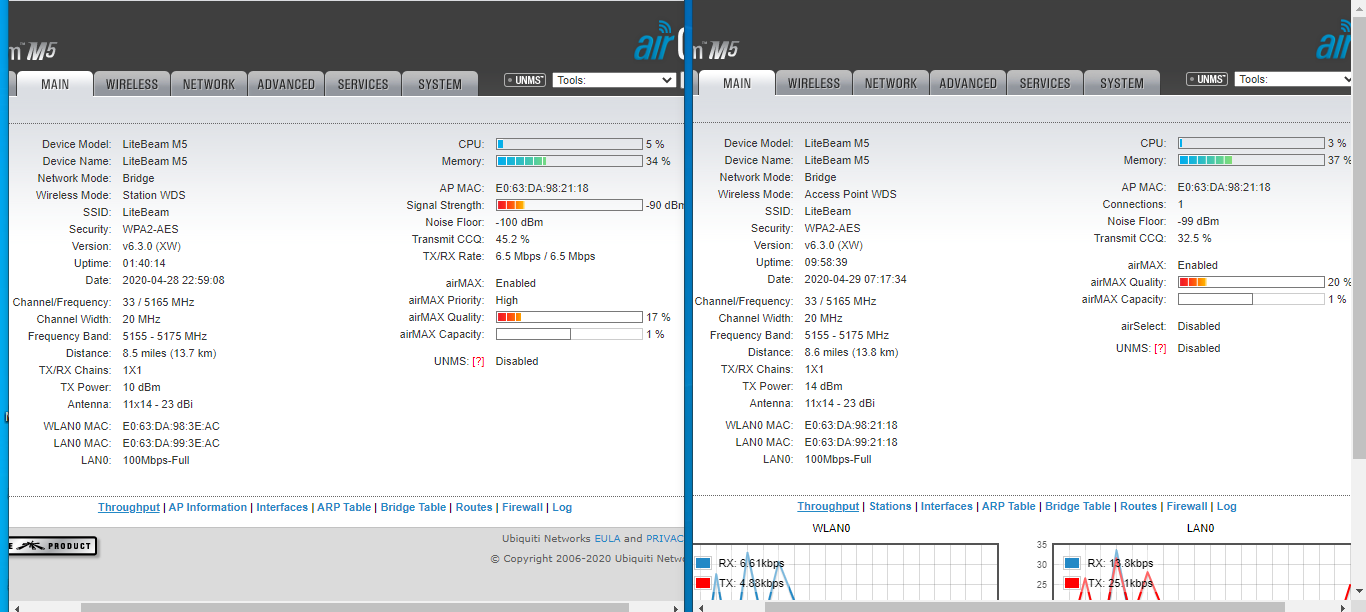Open Routes link in left window
This screenshot has height=612, width=1366.
[x=474, y=507]
